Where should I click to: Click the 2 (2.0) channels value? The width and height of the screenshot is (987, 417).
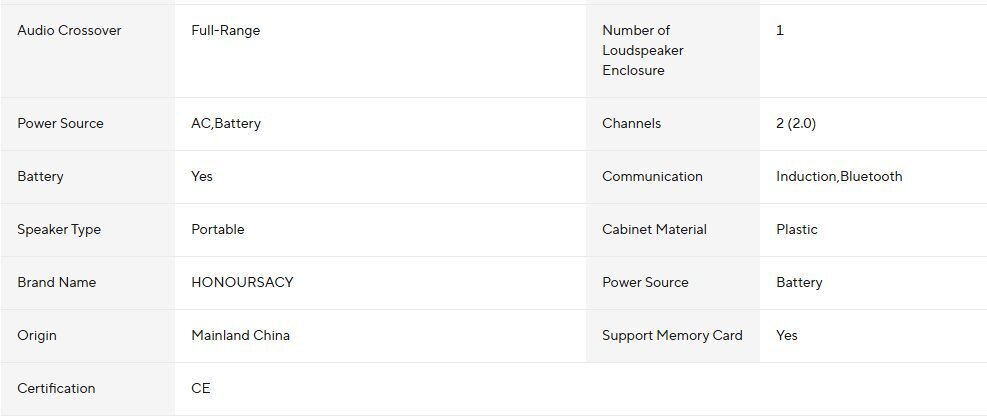(796, 123)
